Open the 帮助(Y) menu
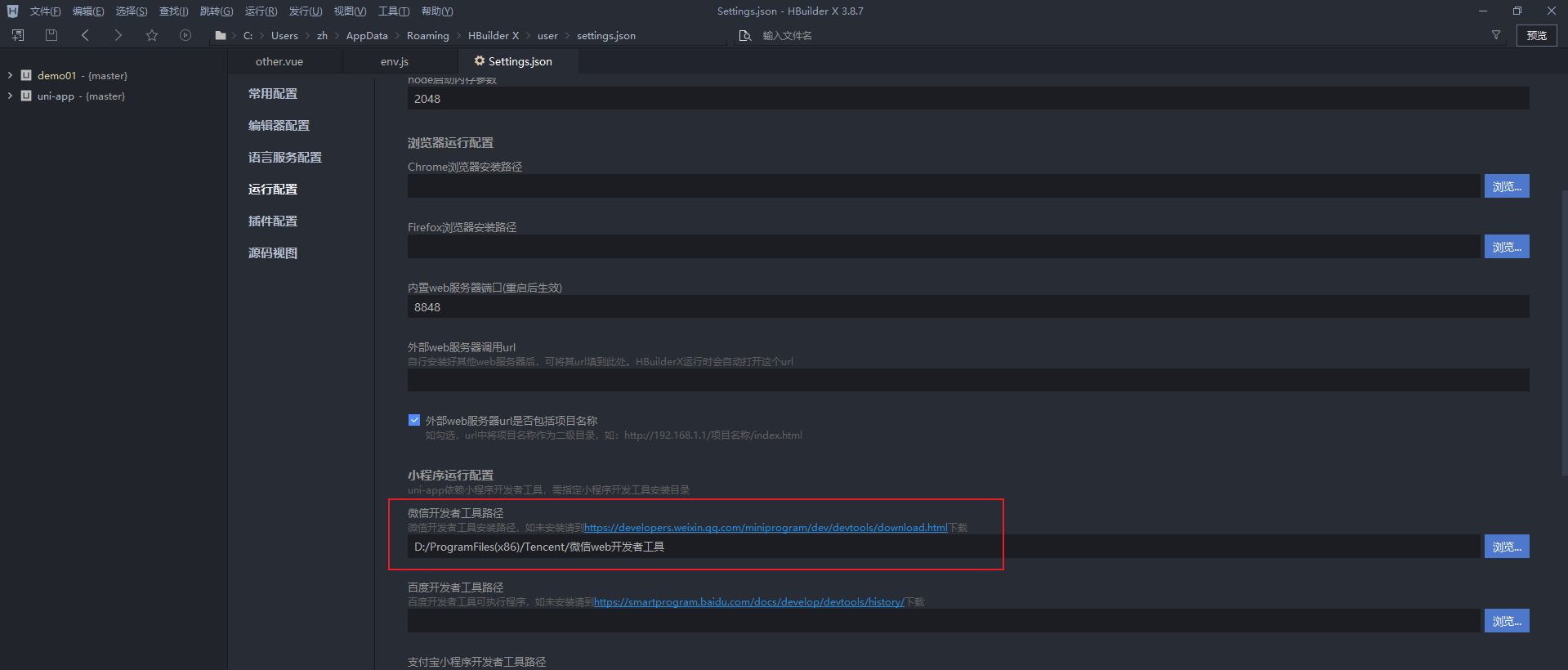1568x670 pixels. [x=437, y=11]
